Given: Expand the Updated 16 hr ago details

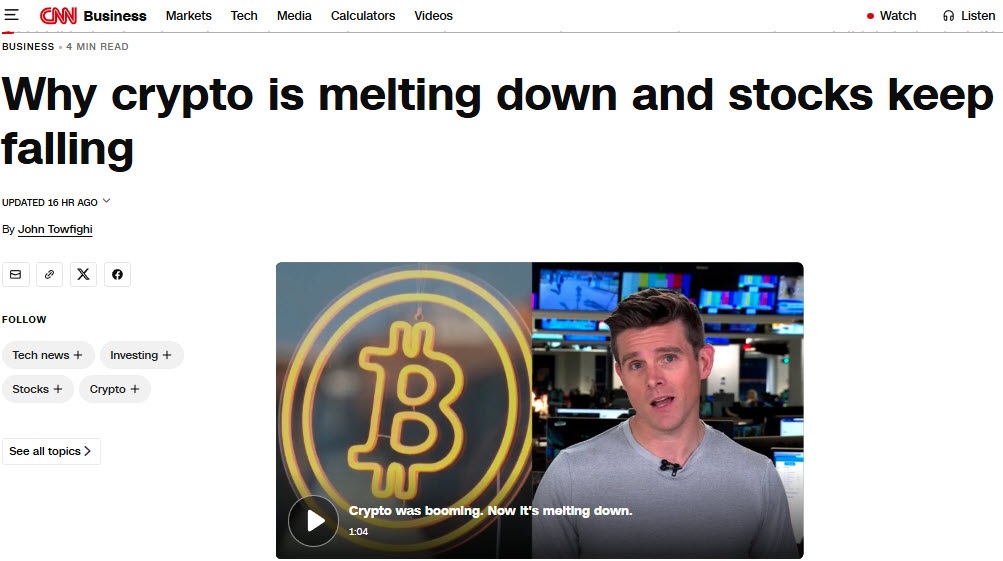Looking at the screenshot, I should (x=56, y=202).
